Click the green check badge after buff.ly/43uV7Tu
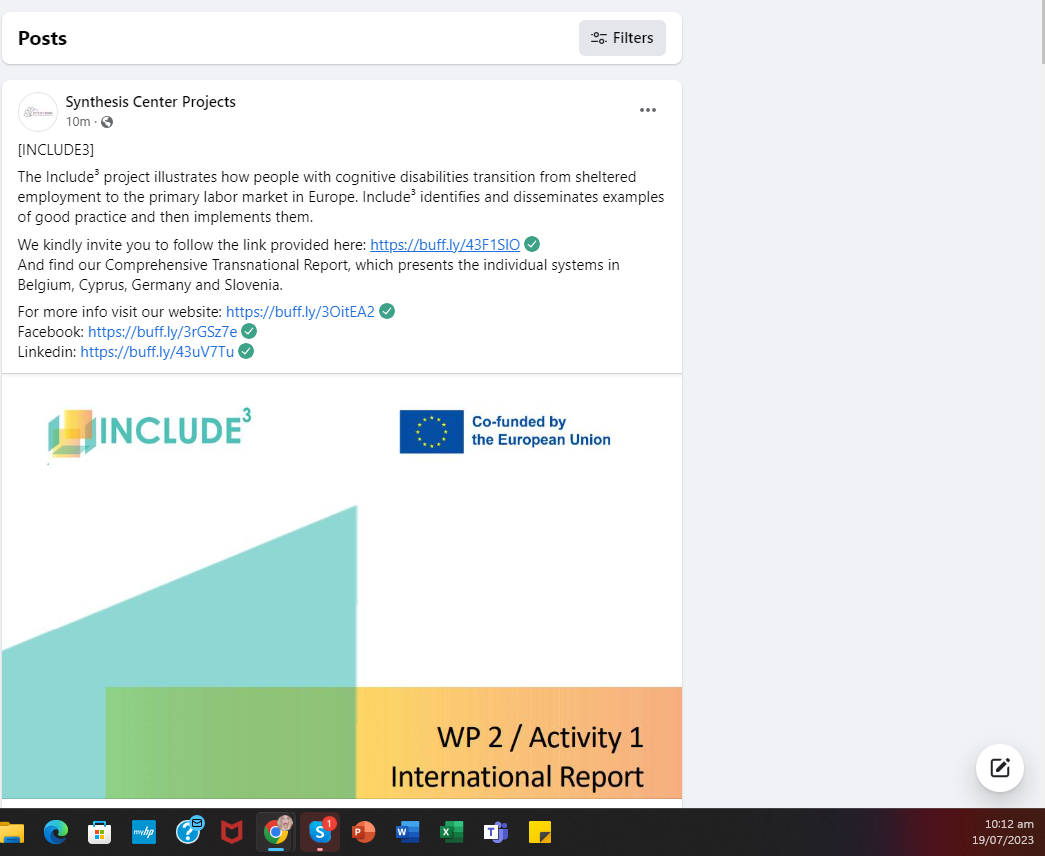The image size is (1045, 856). coord(246,351)
